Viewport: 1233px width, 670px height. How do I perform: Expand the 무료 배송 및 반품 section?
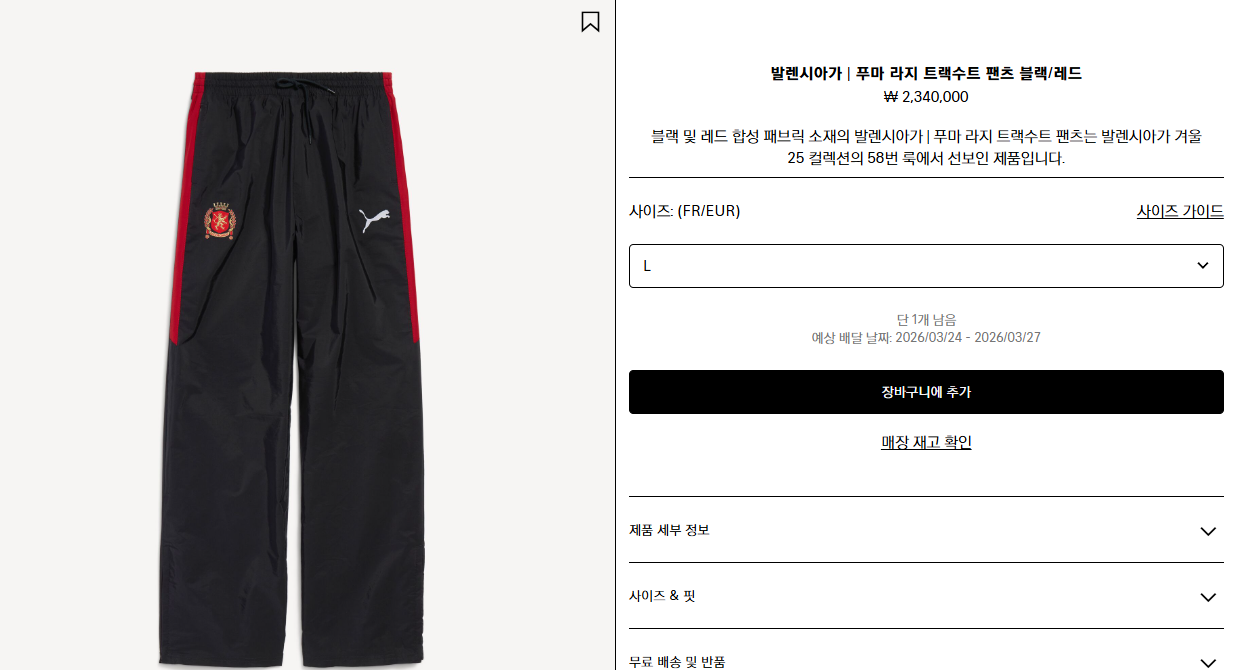pyautogui.click(x=926, y=655)
